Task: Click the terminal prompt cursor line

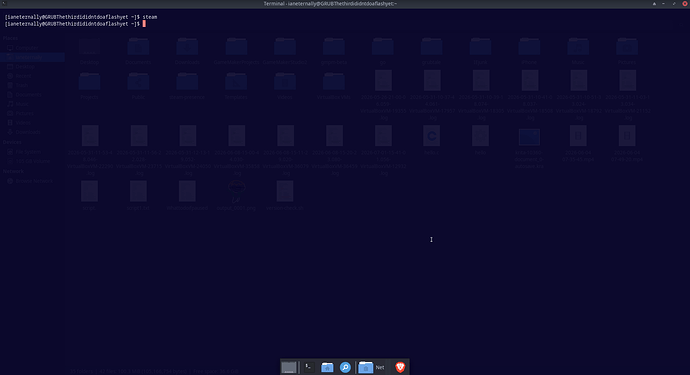Action: pos(75,24)
